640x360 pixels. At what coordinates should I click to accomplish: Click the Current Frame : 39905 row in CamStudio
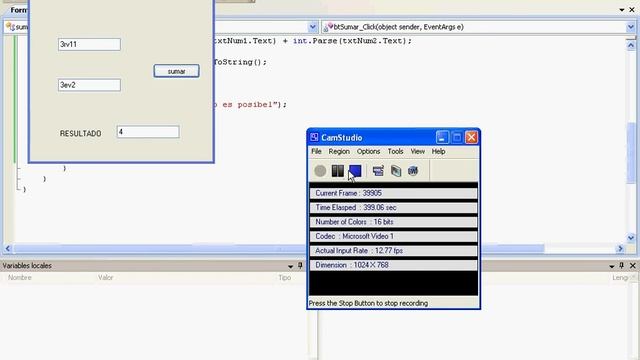(393, 193)
